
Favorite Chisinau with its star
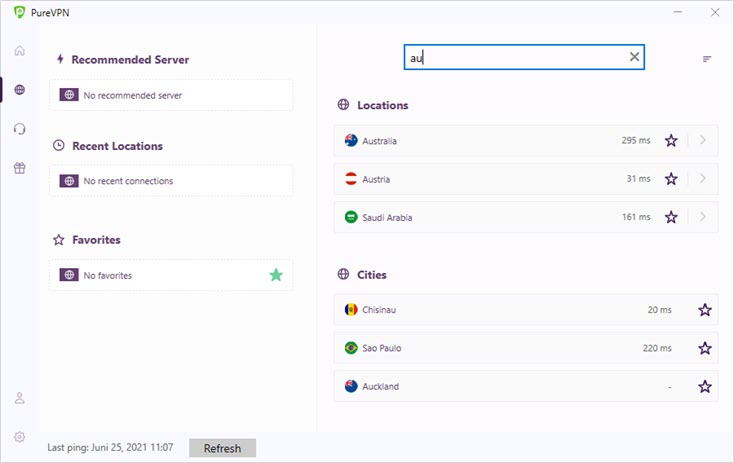click(705, 310)
